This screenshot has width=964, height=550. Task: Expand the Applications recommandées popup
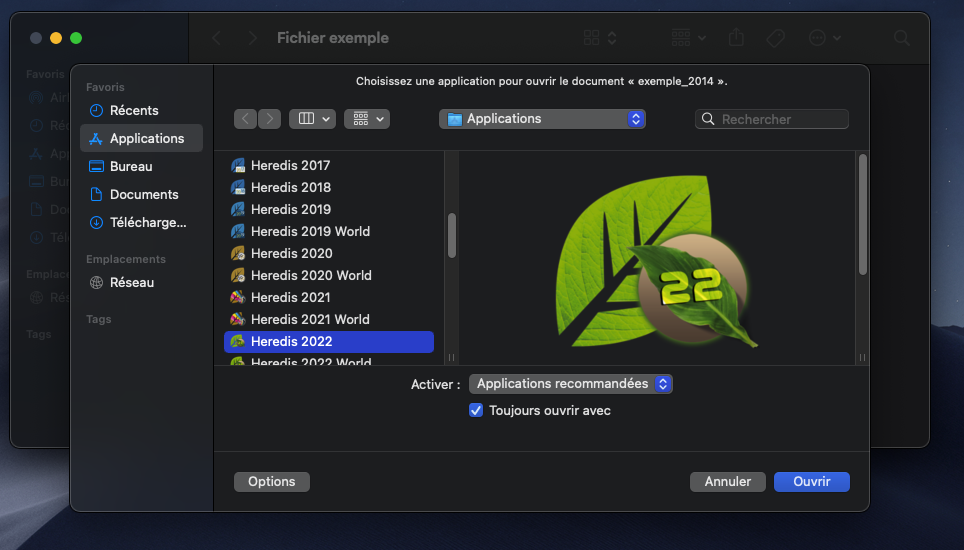click(x=570, y=384)
